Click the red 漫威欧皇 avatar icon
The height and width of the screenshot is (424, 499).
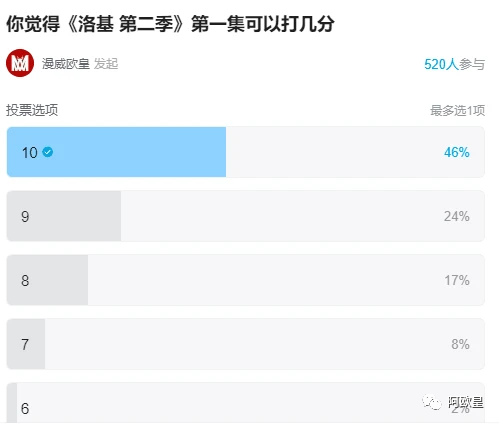point(20,63)
